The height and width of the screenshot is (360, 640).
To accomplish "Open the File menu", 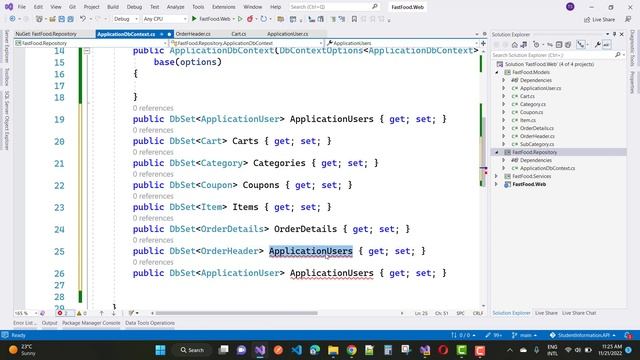I will tap(22, 7).
